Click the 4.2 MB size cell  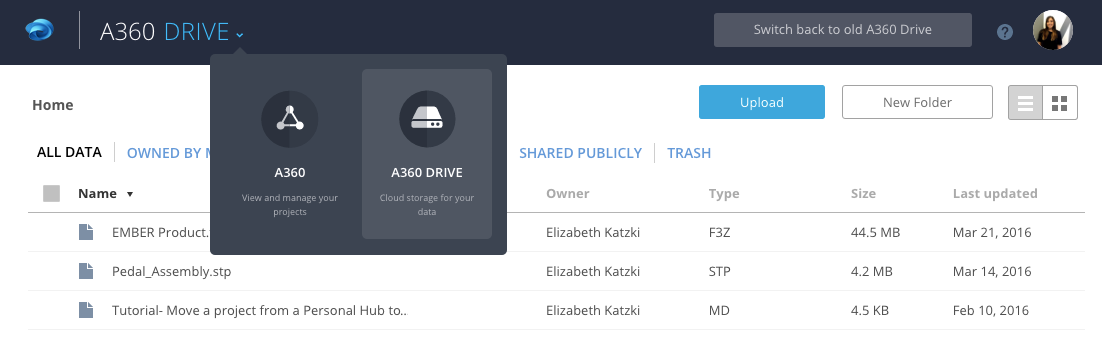pyautogui.click(x=871, y=271)
